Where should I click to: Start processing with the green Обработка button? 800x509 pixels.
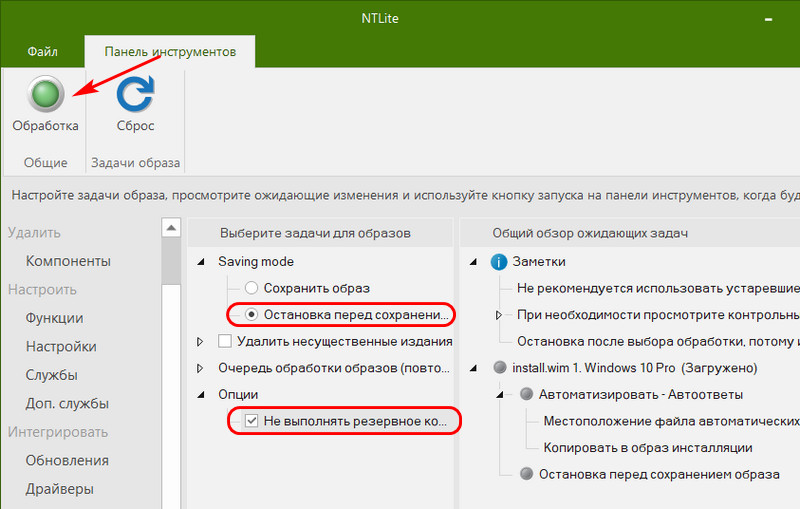pos(45,94)
